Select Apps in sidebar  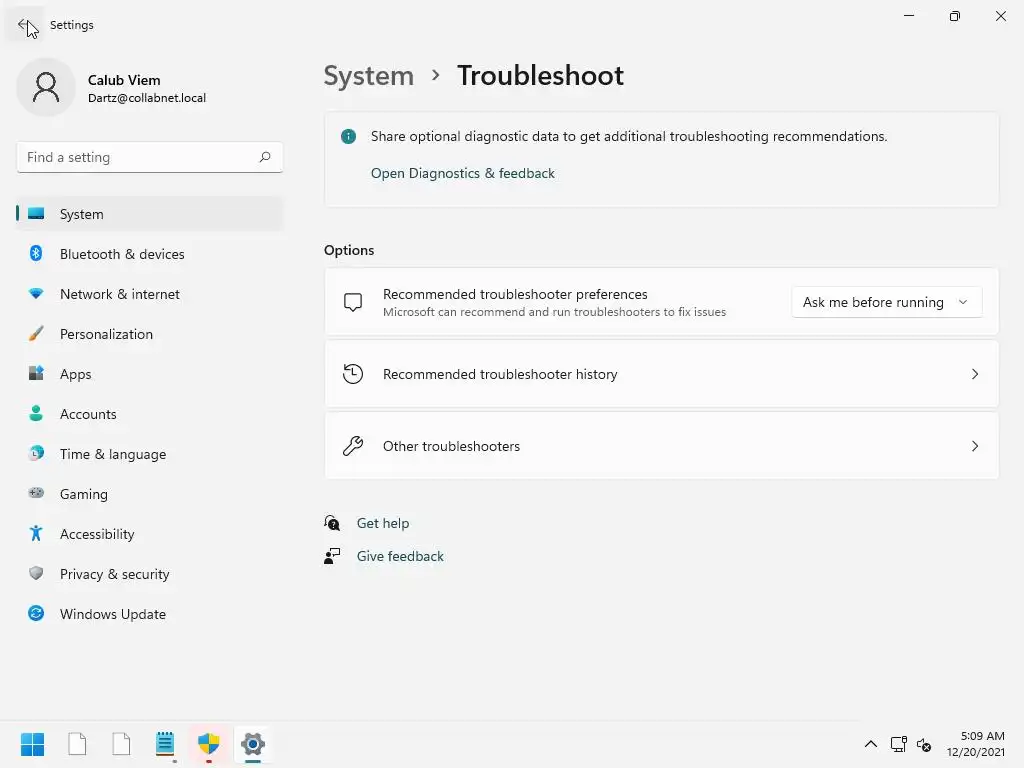pyautogui.click(x=150, y=374)
